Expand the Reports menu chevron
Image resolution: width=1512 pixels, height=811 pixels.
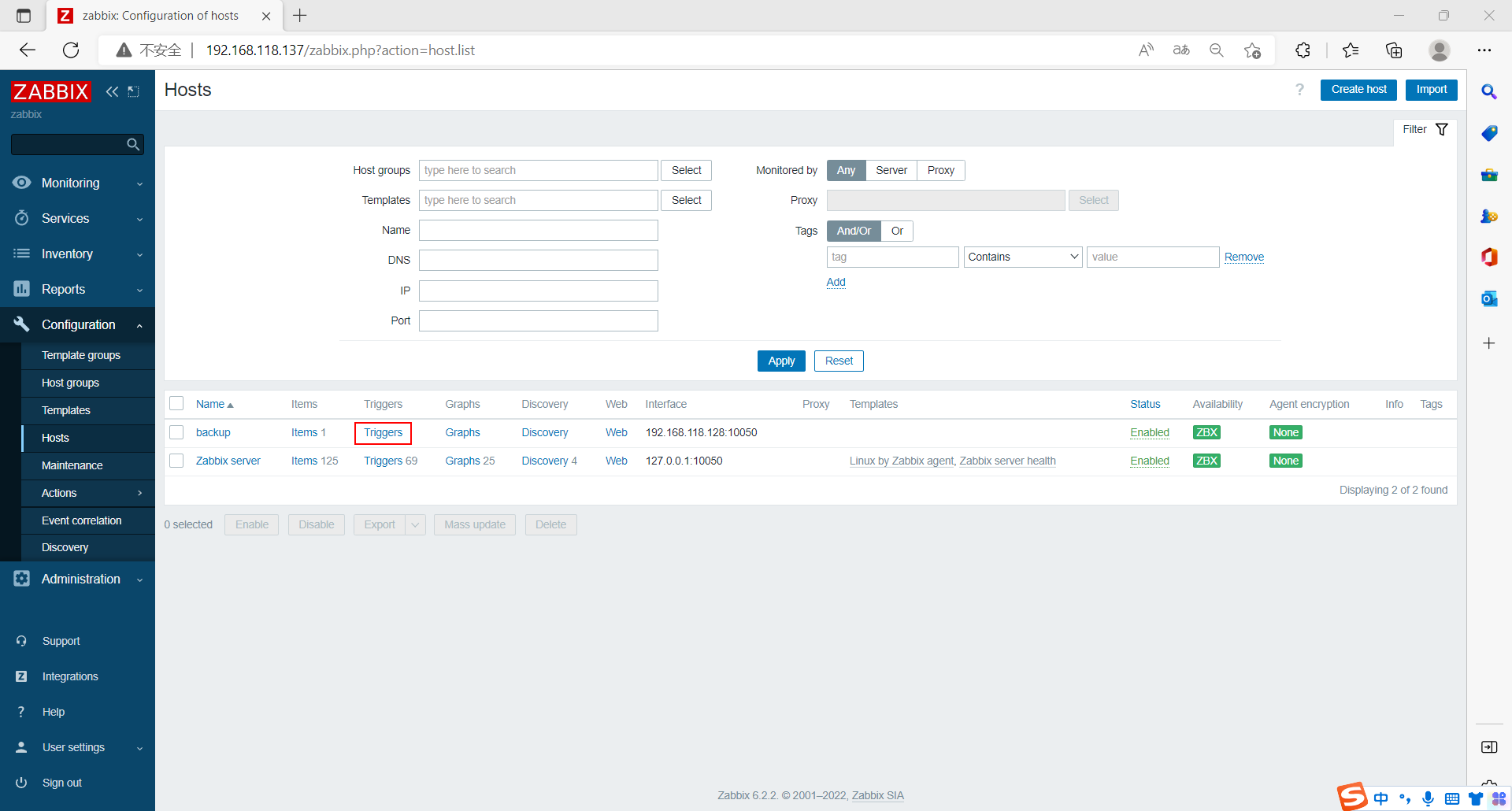(140, 290)
